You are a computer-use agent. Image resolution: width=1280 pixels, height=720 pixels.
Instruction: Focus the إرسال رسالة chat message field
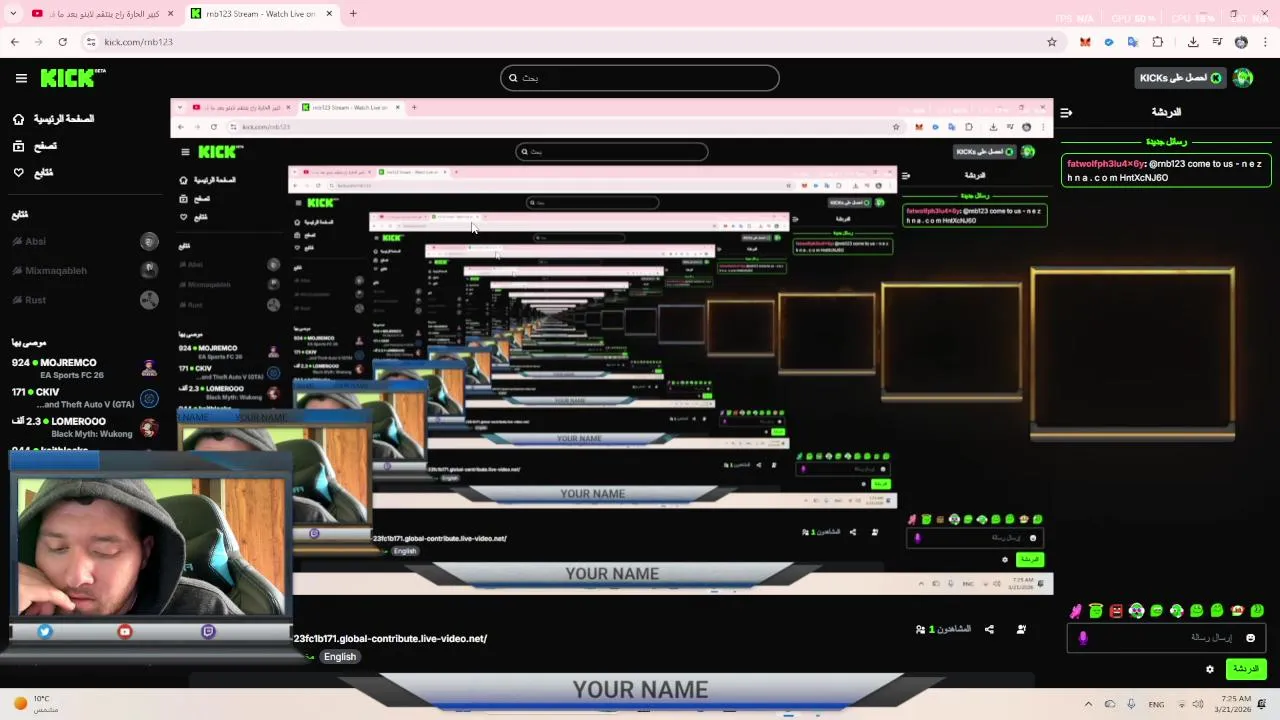pyautogui.click(x=1167, y=638)
